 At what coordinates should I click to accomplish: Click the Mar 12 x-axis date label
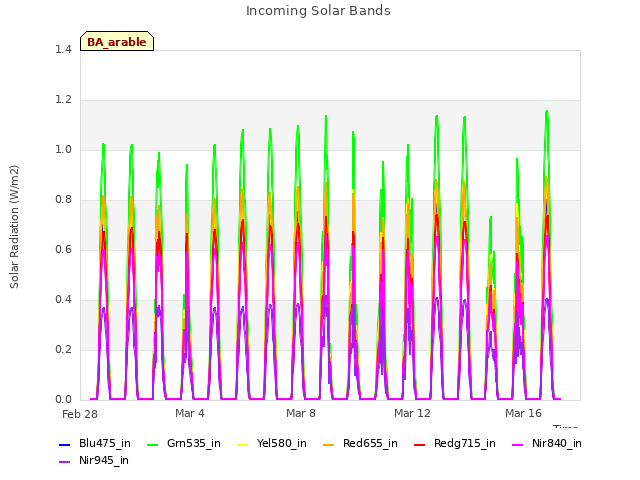pos(412,413)
